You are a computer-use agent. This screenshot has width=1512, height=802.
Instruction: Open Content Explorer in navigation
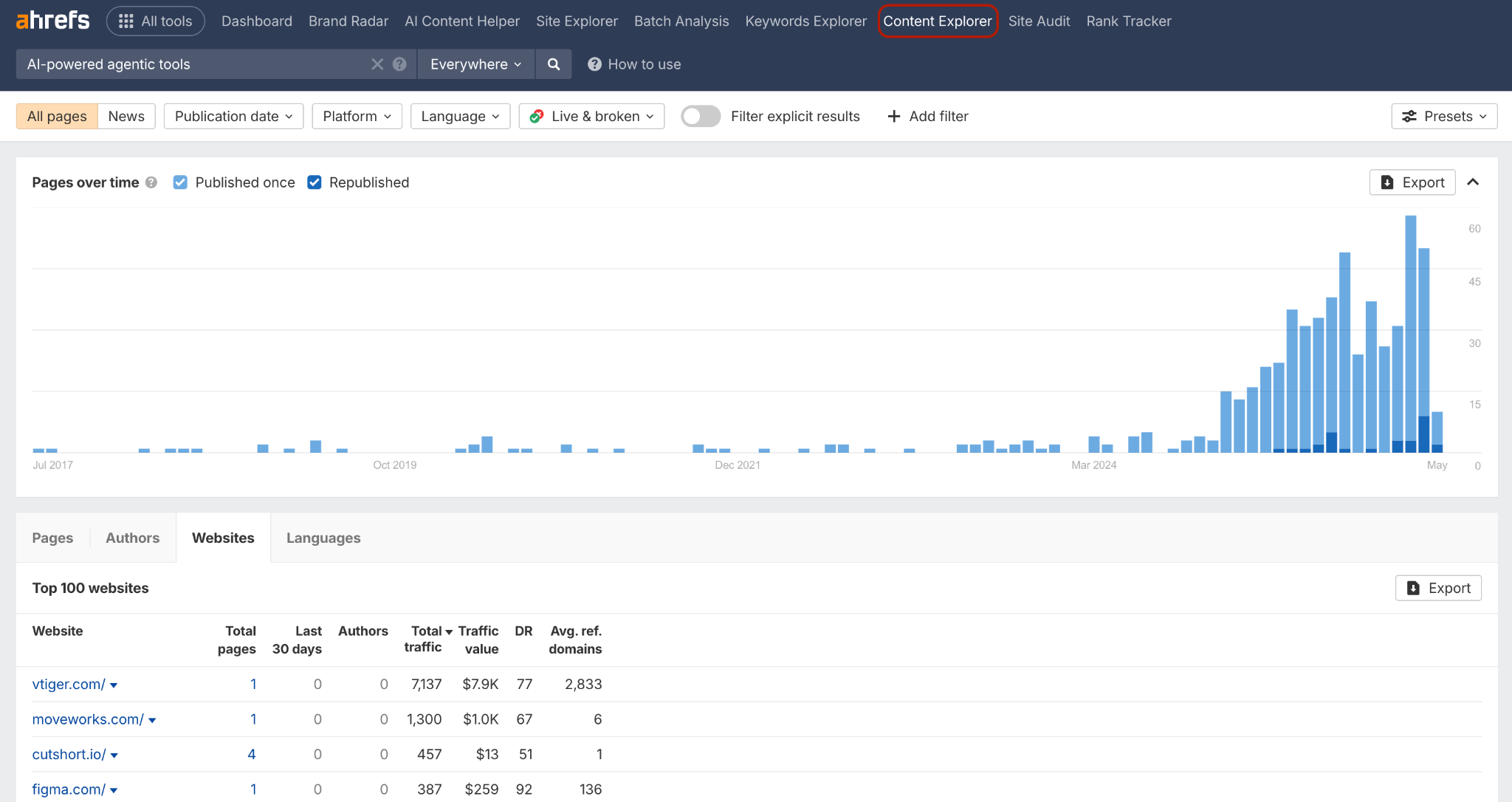938,21
